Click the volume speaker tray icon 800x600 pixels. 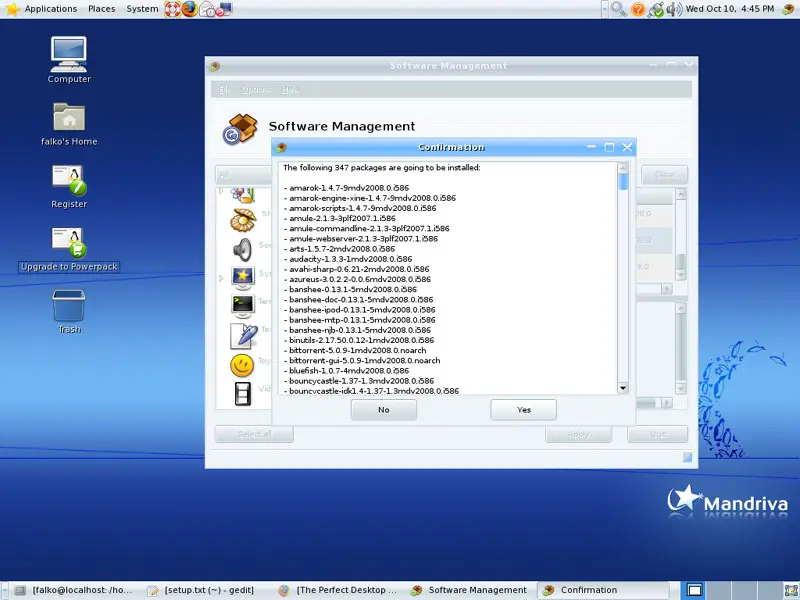pos(673,9)
